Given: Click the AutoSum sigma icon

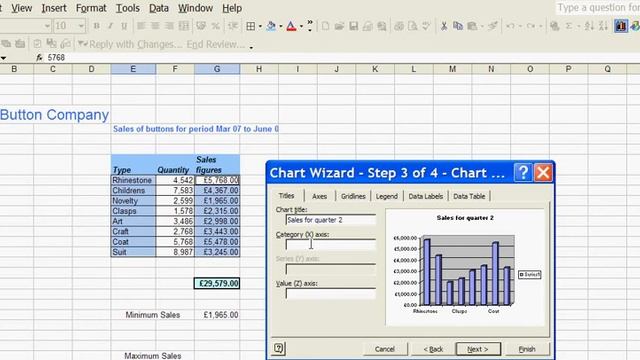Looking at the screenshot, I should (569, 26).
